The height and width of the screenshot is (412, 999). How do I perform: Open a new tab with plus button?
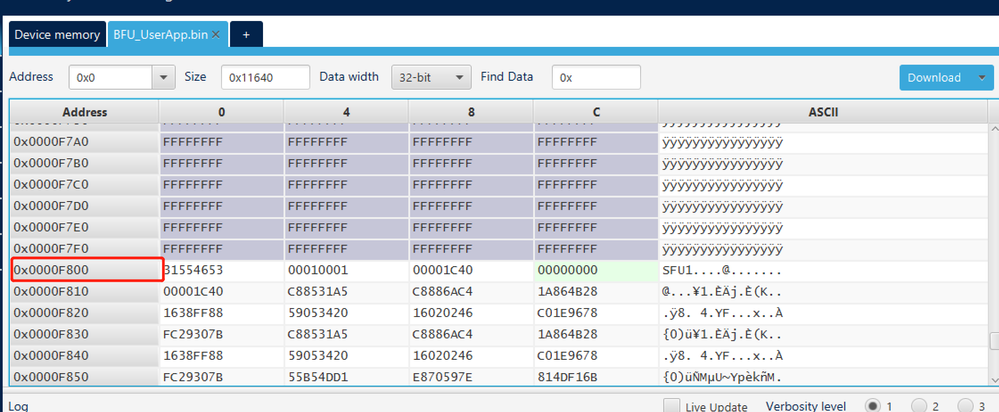coord(247,34)
